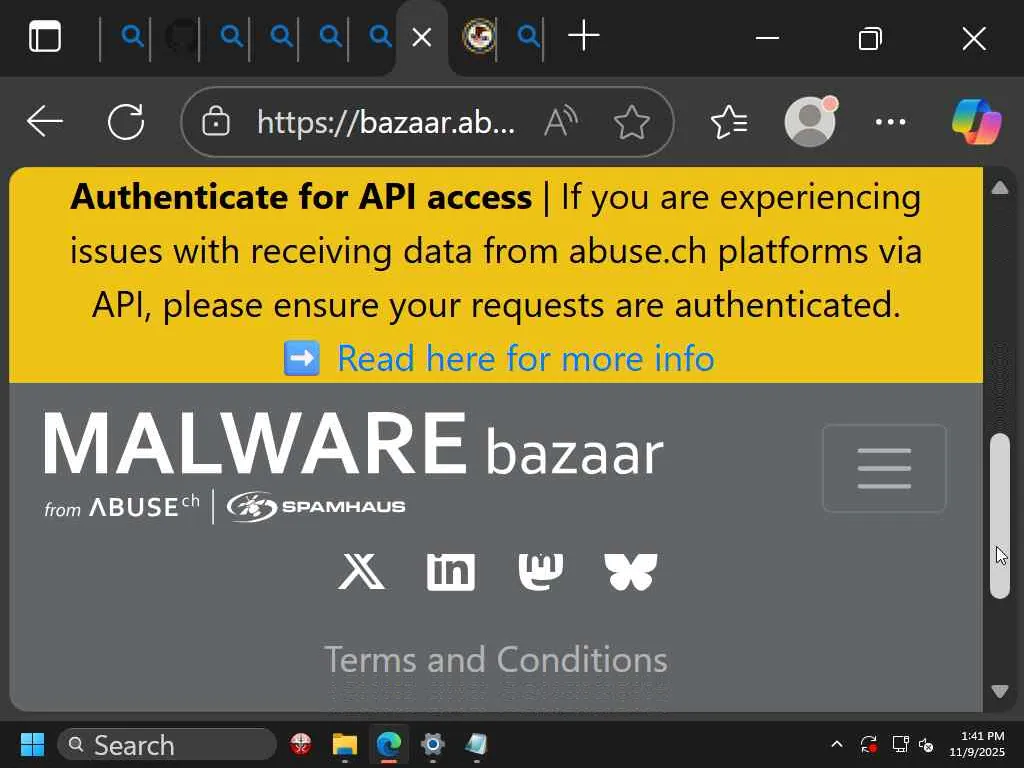This screenshot has height=768, width=1024.
Task: Visit the LinkedIn profile
Action: click(451, 571)
